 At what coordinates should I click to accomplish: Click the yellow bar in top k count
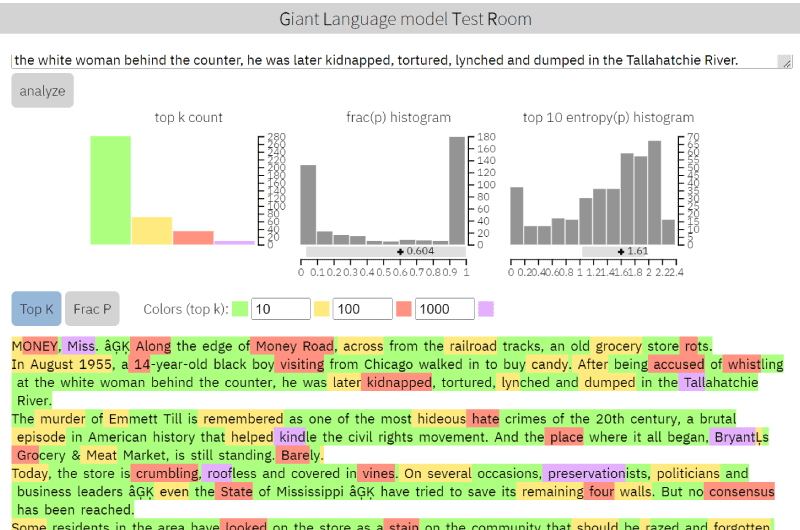152,231
